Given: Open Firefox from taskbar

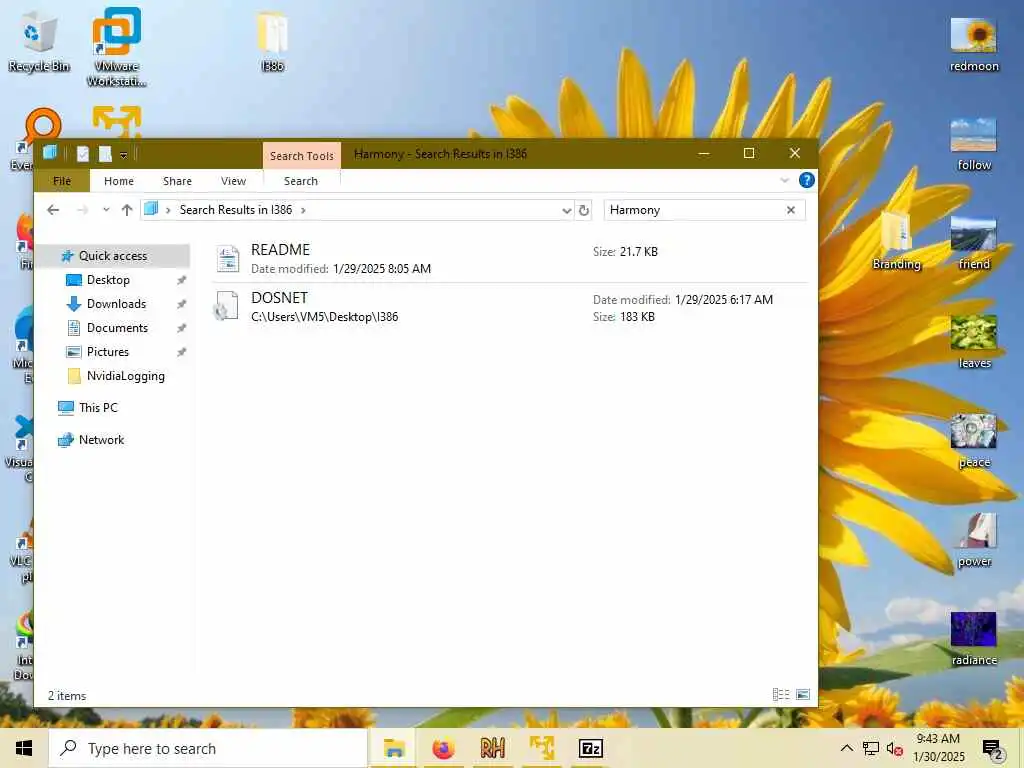Looking at the screenshot, I should click(x=443, y=748).
